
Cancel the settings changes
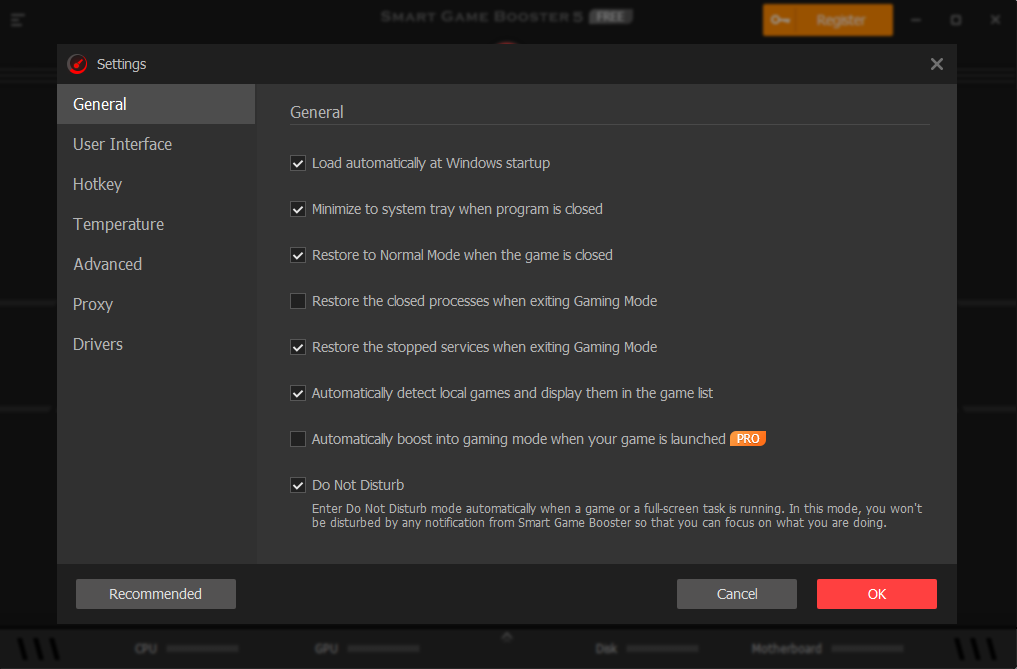pos(737,594)
